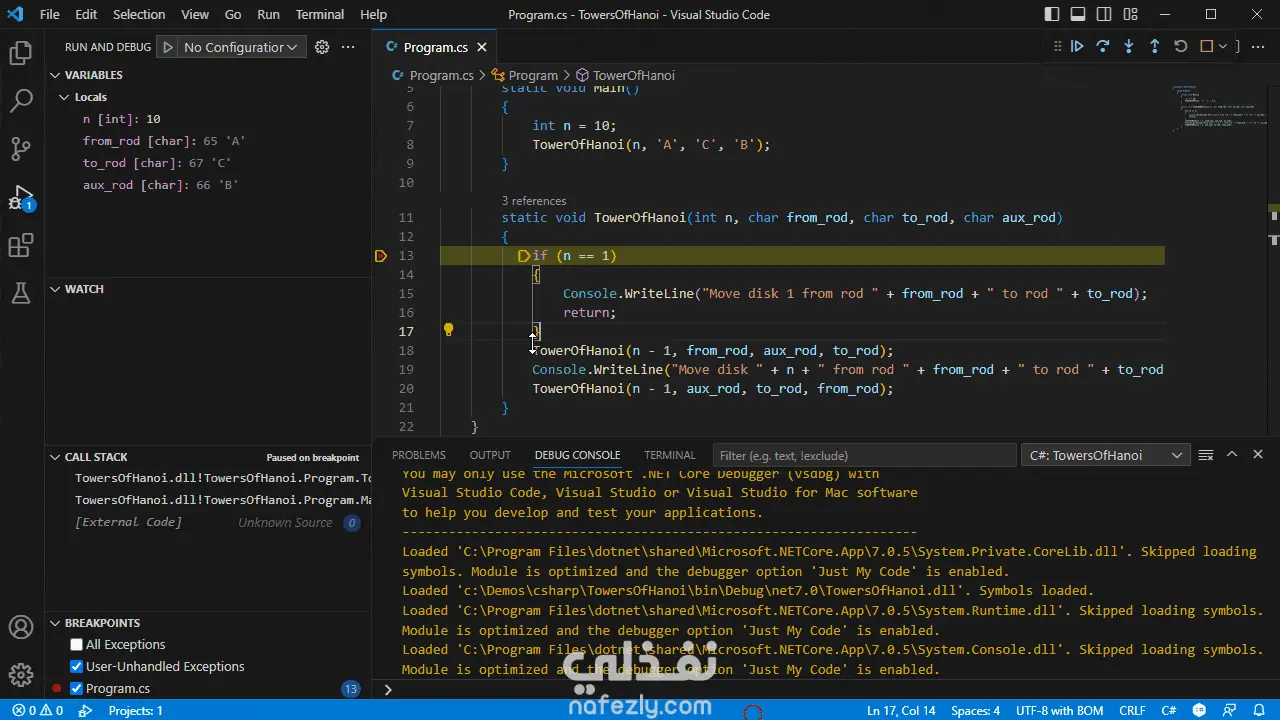Click Stop in the debug toolbar

1206,46
